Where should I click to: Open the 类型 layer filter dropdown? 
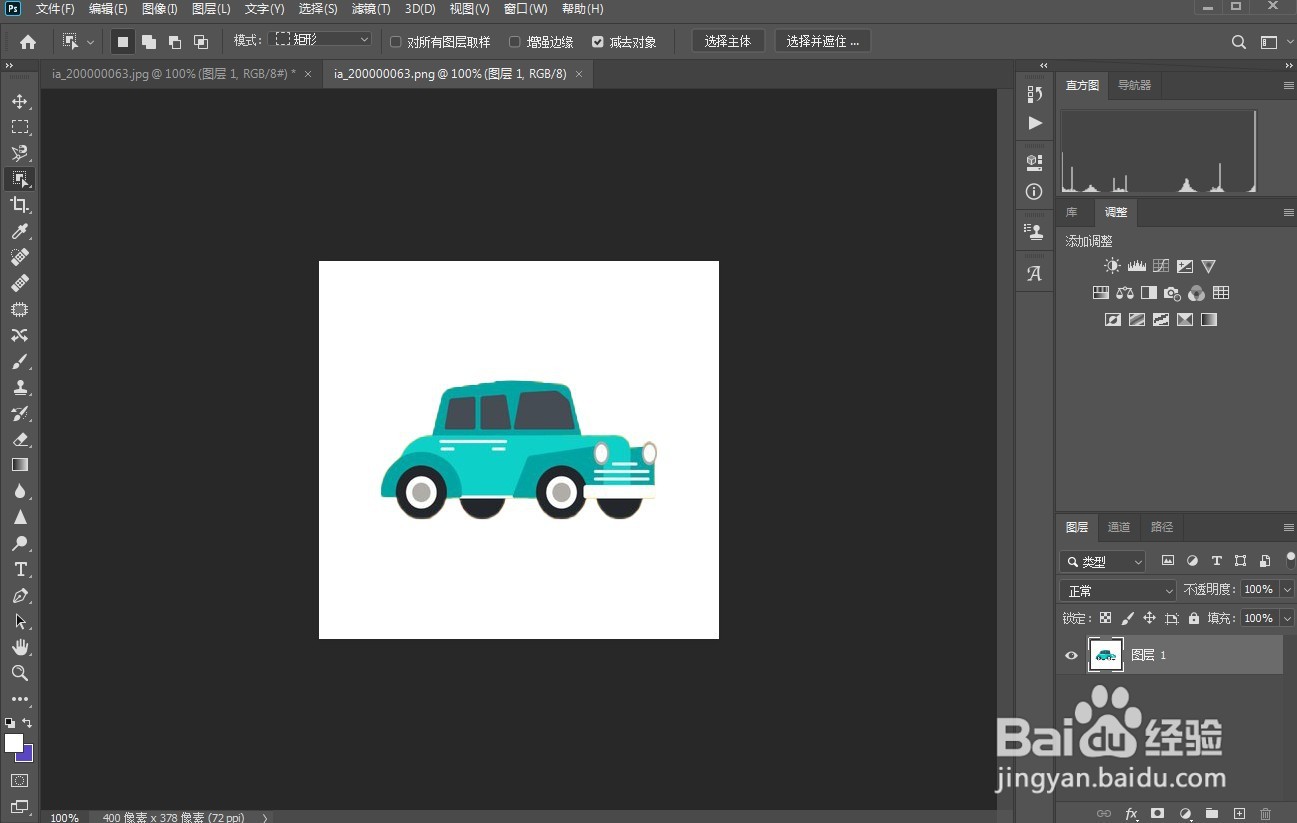[x=1103, y=562]
